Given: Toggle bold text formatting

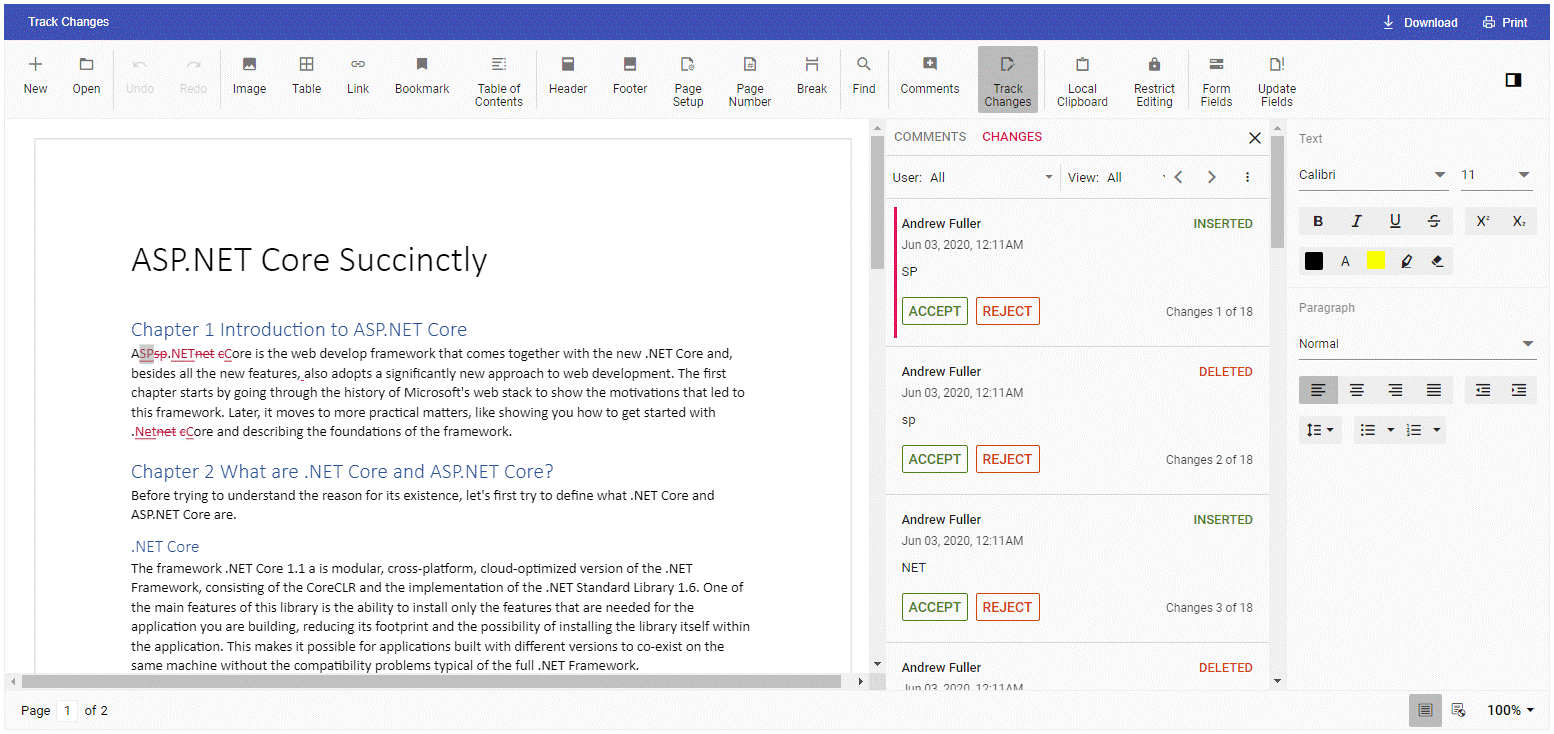Looking at the screenshot, I should point(1318,221).
